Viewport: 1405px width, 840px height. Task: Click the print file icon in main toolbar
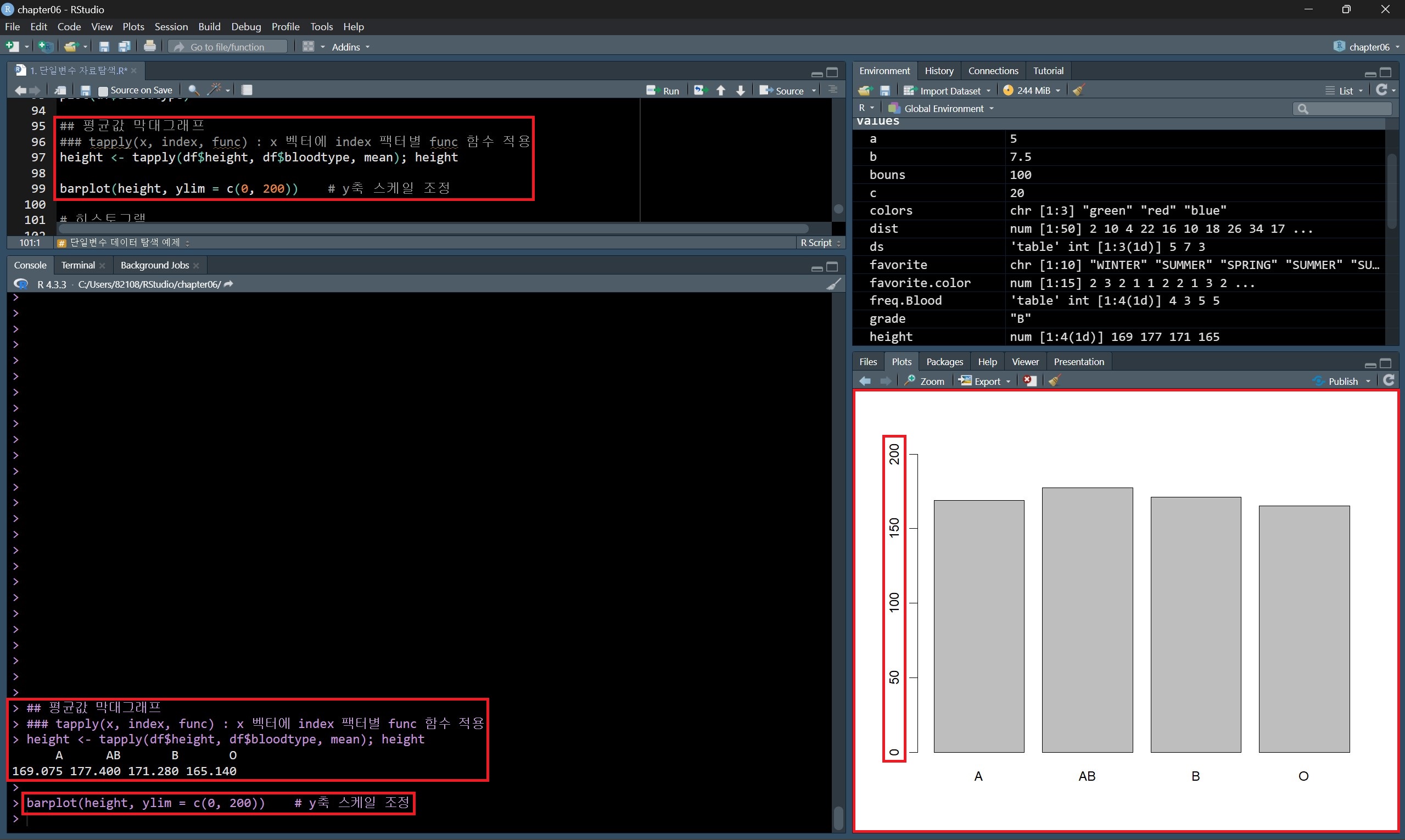pos(149,47)
